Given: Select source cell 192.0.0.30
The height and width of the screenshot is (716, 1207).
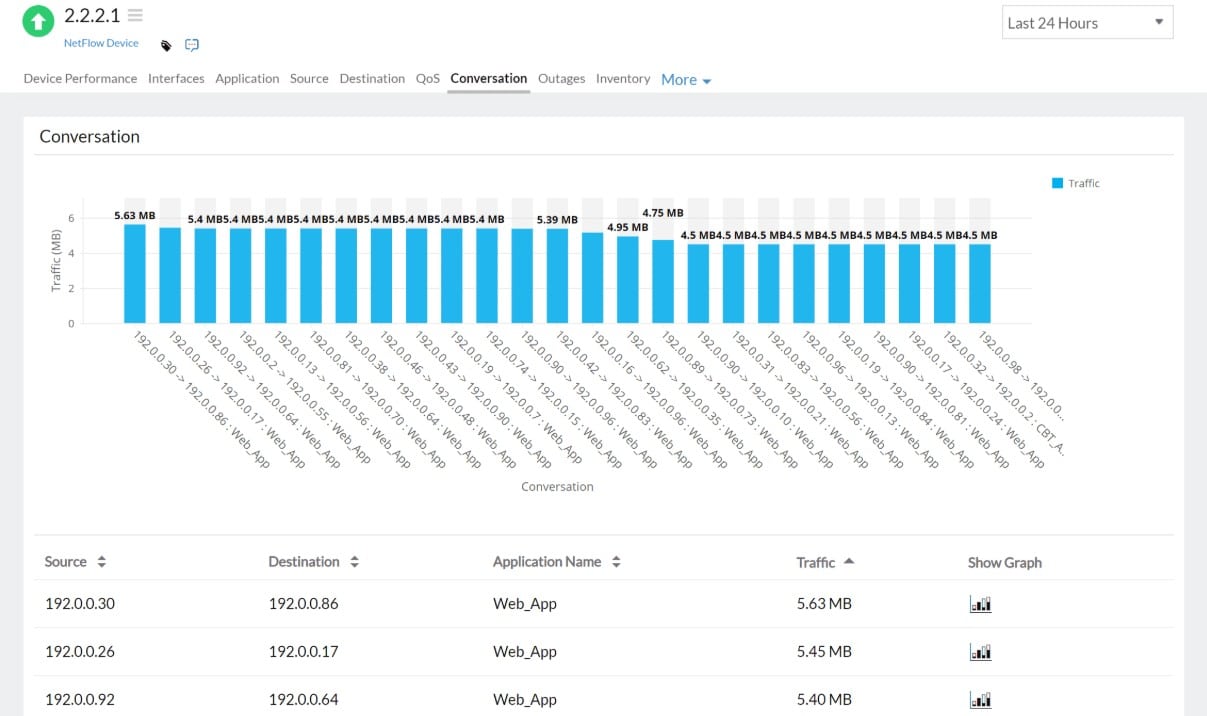Looking at the screenshot, I should click(x=80, y=604).
